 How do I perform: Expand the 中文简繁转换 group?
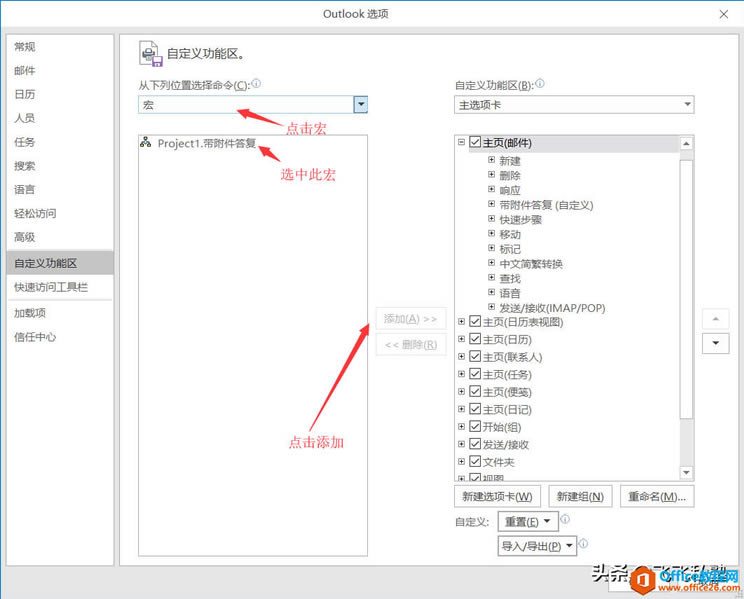[x=492, y=263]
